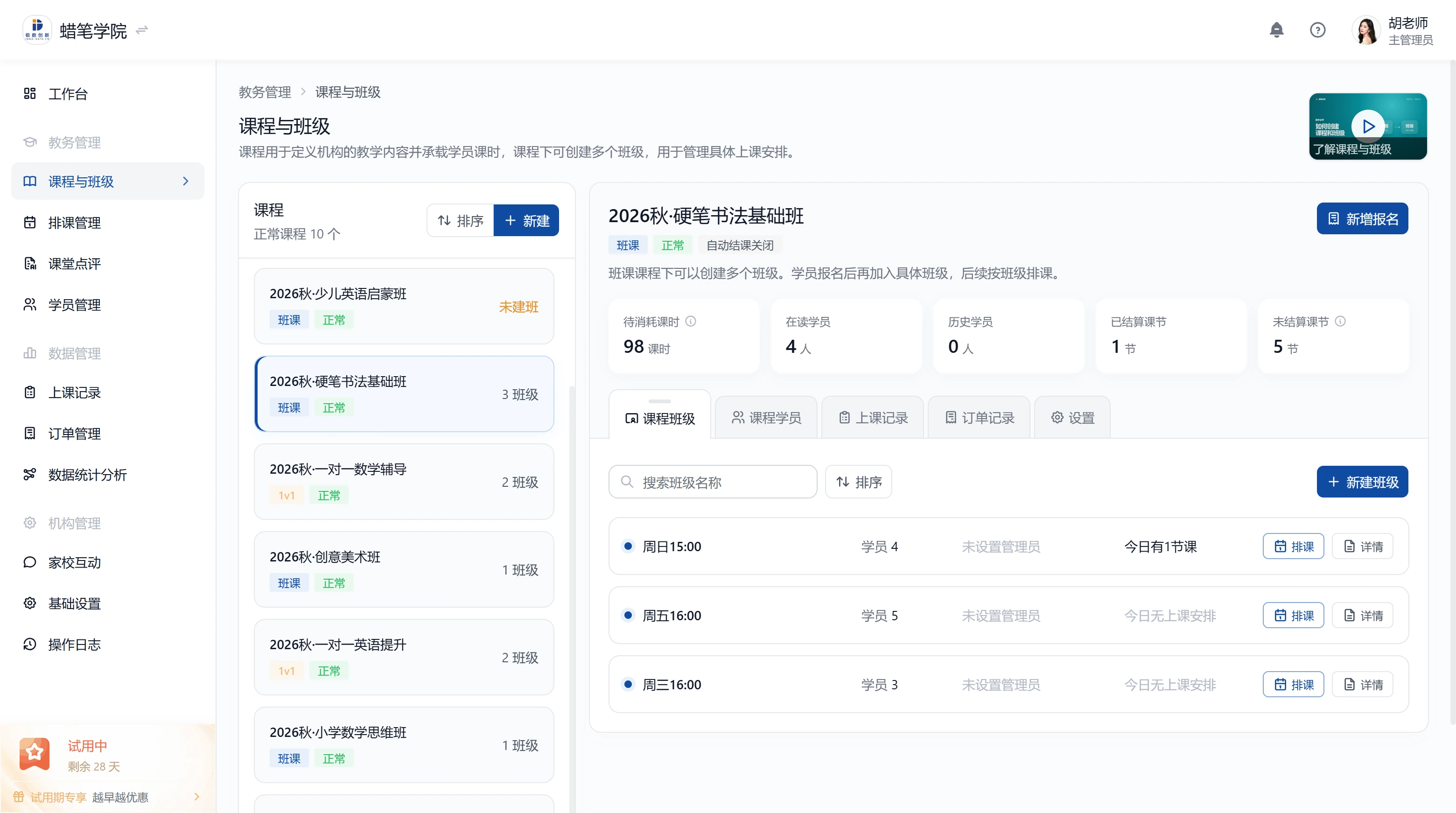The width and height of the screenshot is (1456, 813).
Task: Open the class list 排序 button
Action: click(x=859, y=482)
